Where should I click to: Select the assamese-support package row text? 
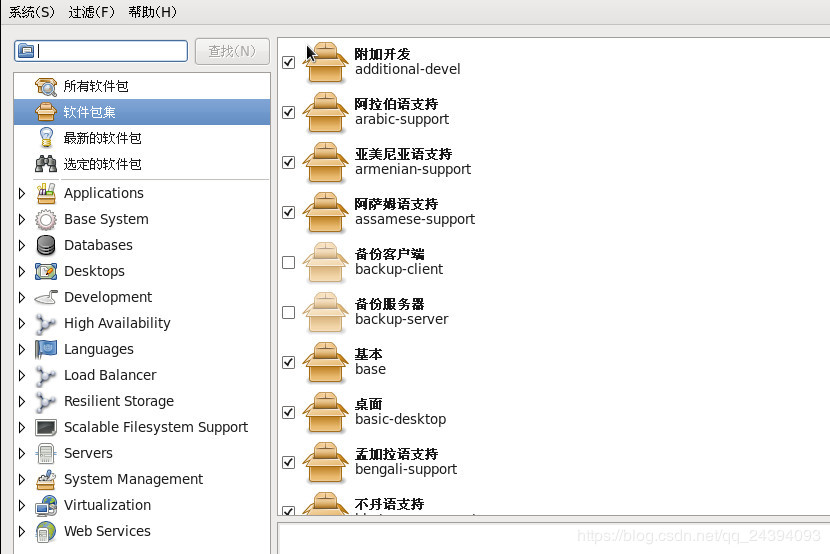[415, 212]
